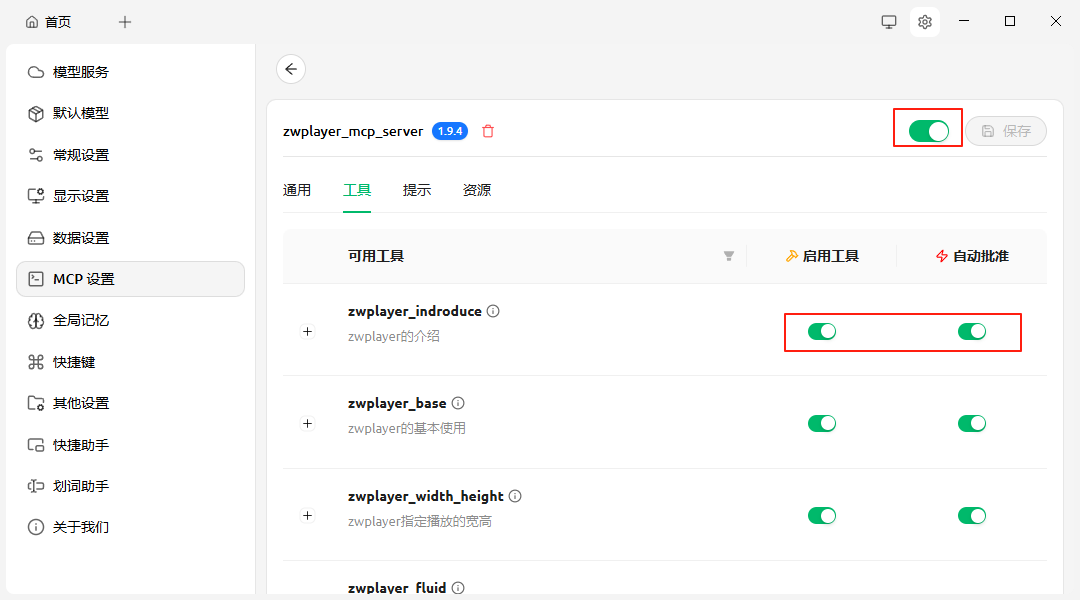
Task: Click the 启用工具 column header
Action: (822, 256)
